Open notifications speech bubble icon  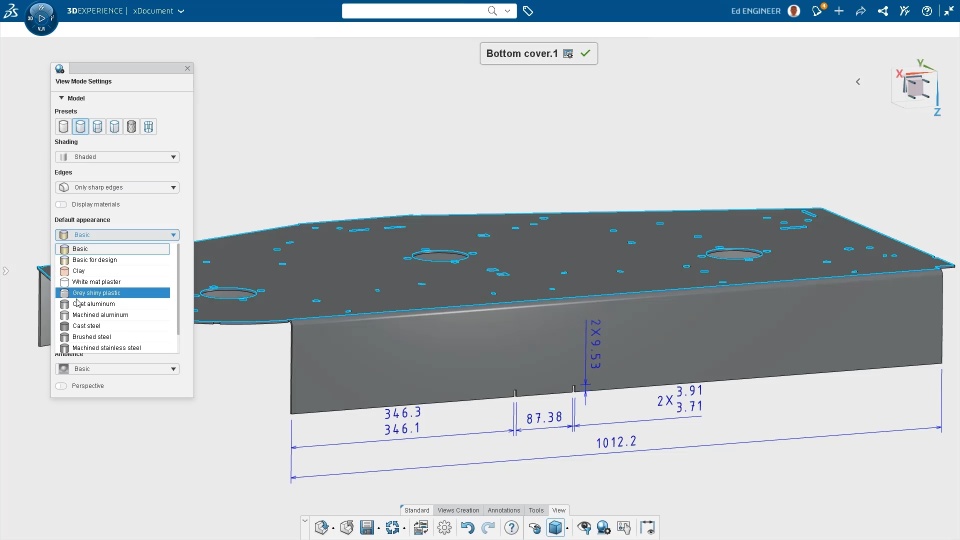point(817,10)
